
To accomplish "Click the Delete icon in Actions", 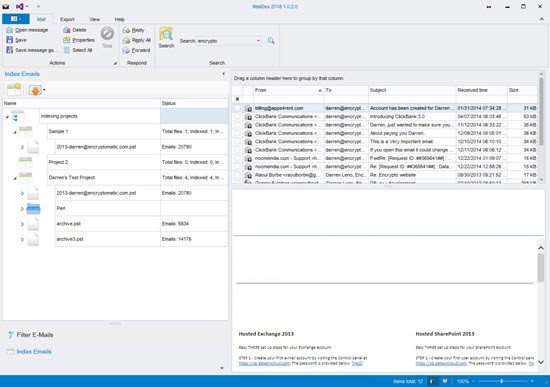I will click(x=67, y=30).
